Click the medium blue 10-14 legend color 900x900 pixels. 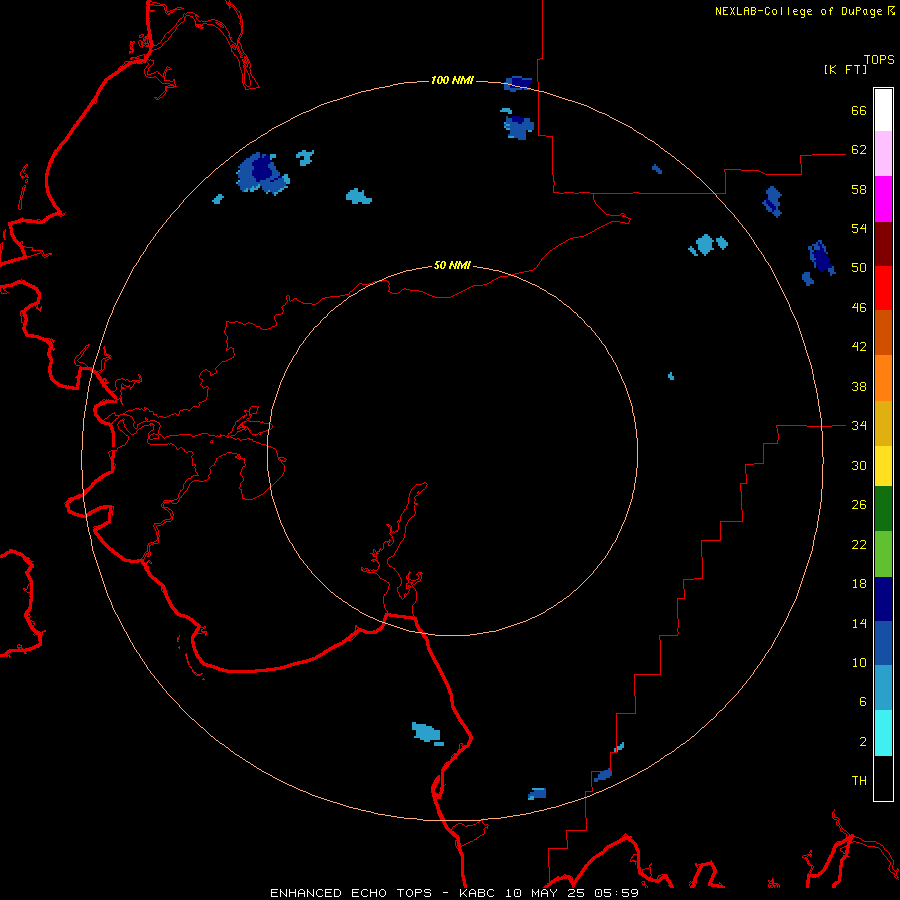point(883,643)
